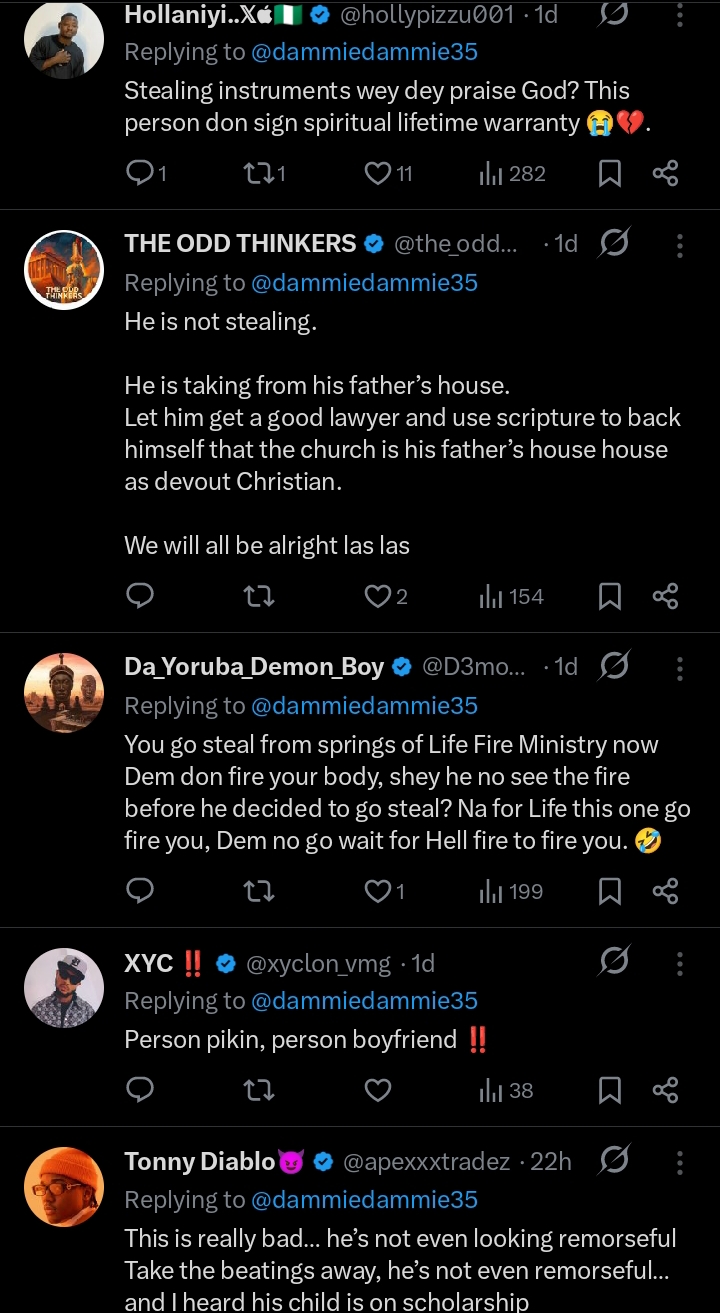
Task: Like Hollaniyi's reply with 11 likes
Action: point(378,174)
